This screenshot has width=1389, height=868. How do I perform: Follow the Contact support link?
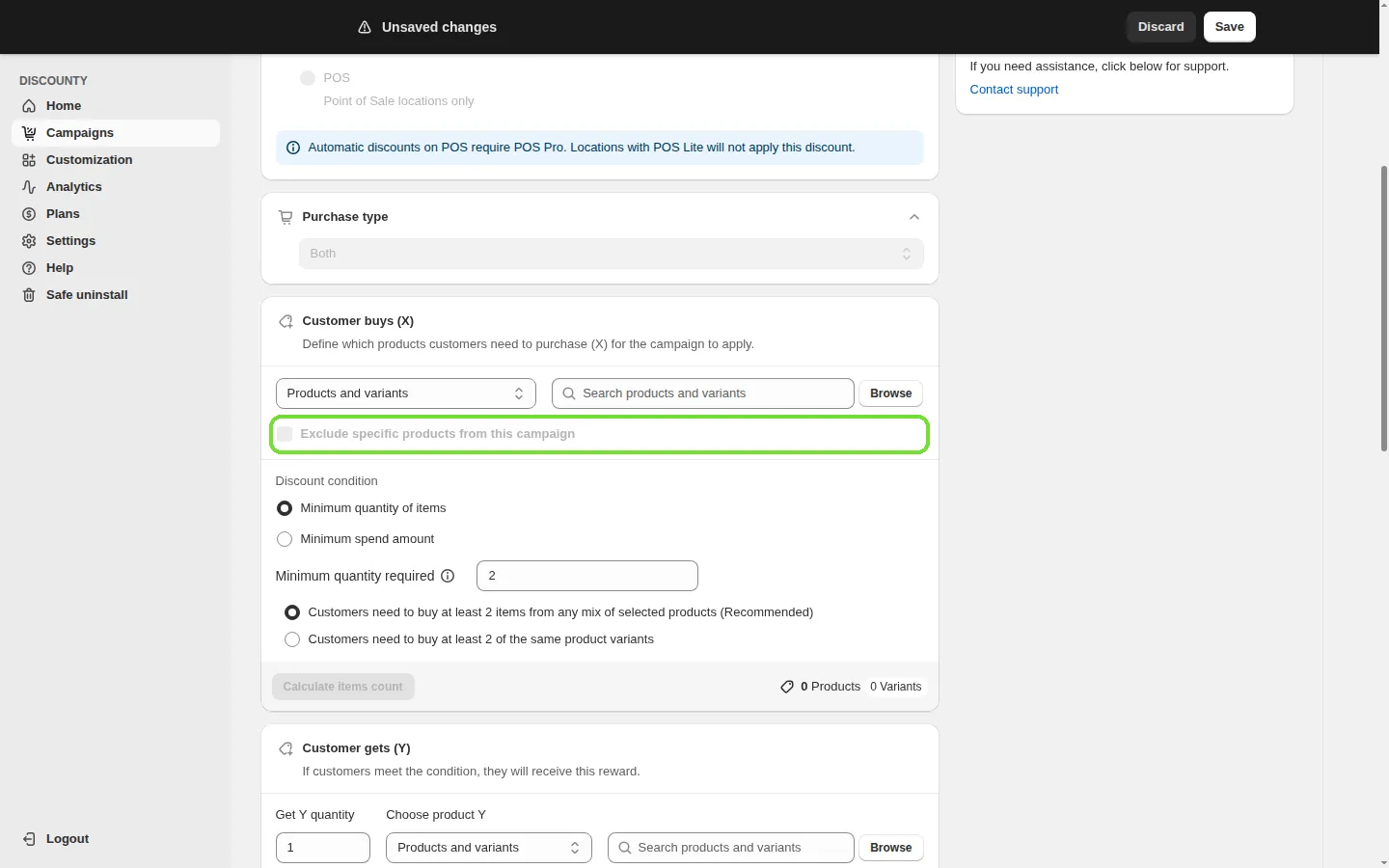(1014, 90)
